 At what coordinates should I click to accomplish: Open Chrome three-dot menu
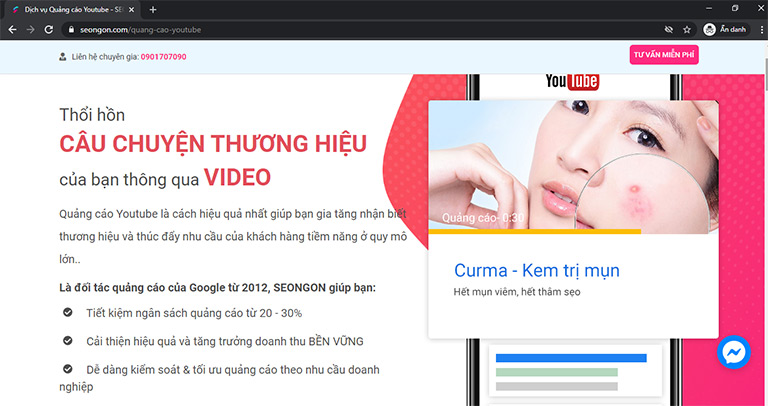pyautogui.click(x=762, y=30)
